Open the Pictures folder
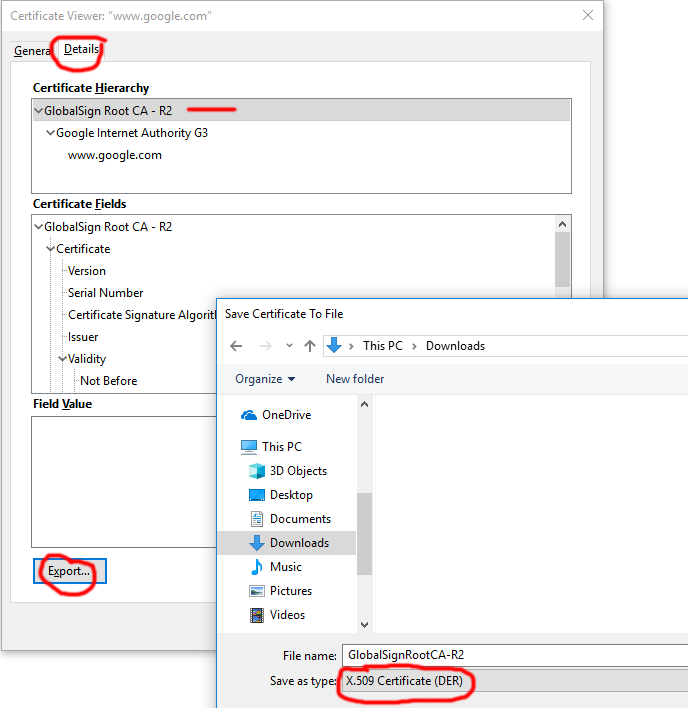Screen dimensions: 688x708 pyautogui.click(x=291, y=591)
